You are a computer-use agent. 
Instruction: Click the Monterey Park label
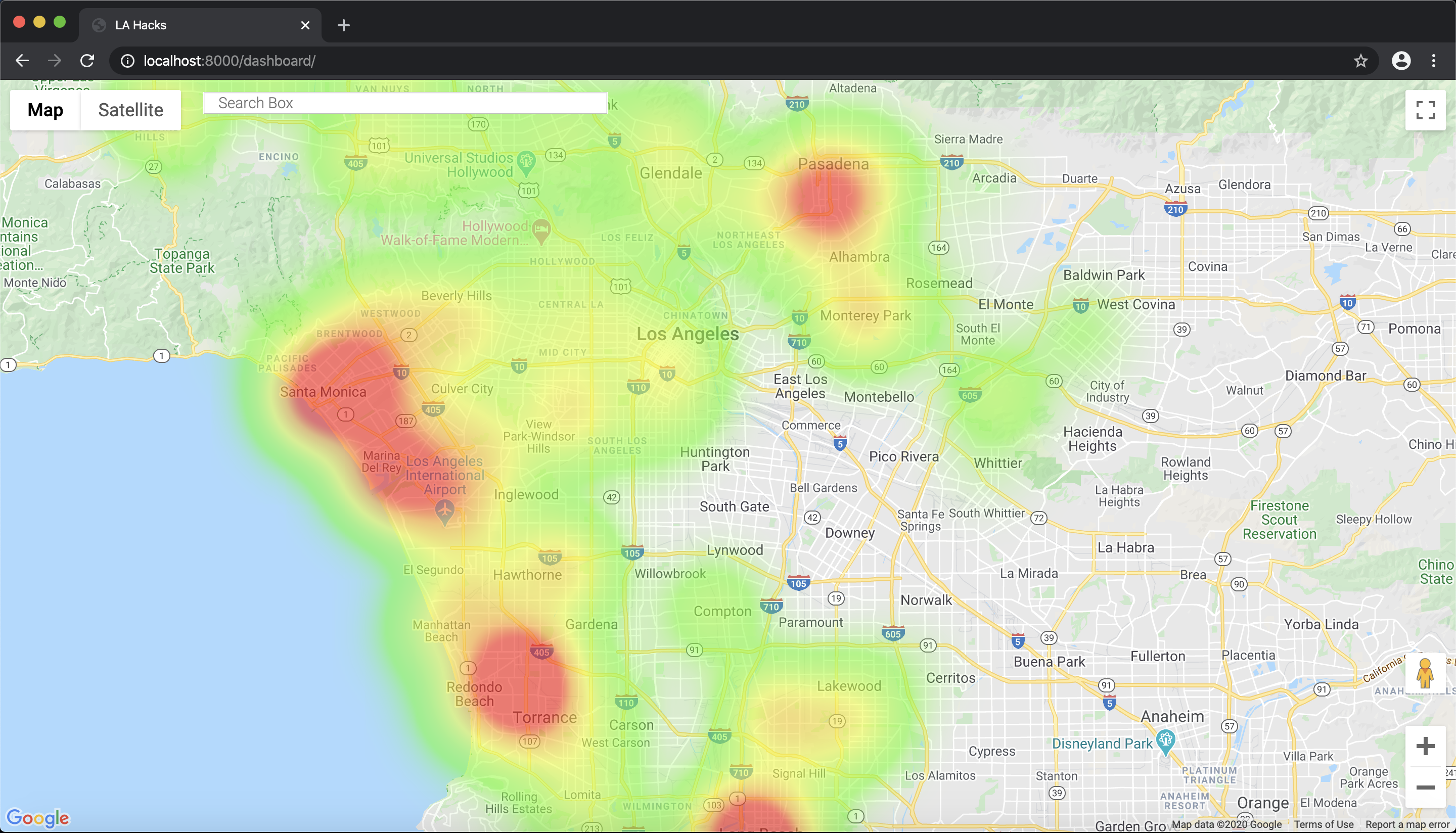[x=865, y=316]
